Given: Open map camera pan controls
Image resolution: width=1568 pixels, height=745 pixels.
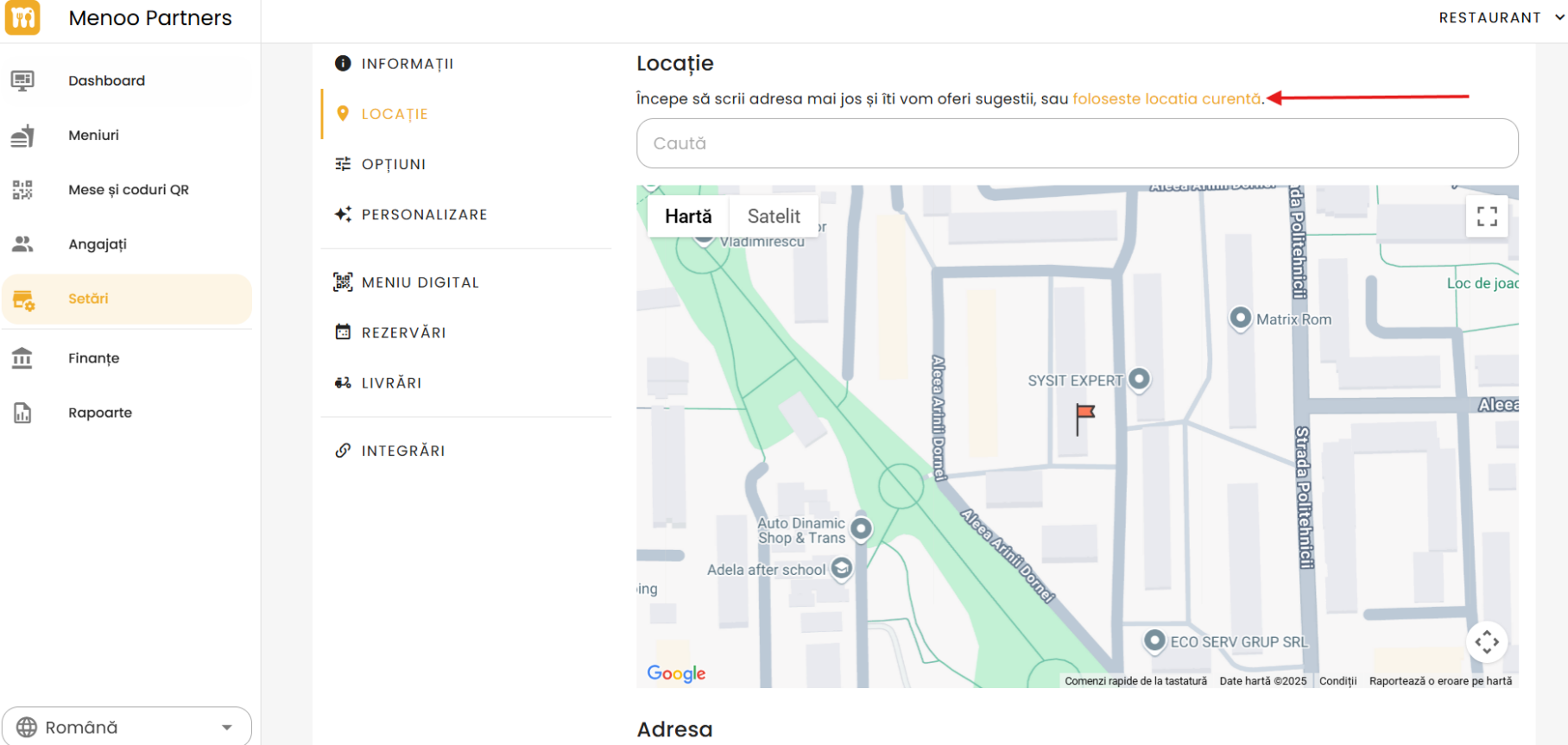Looking at the screenshot, I should click(1487, 642).
